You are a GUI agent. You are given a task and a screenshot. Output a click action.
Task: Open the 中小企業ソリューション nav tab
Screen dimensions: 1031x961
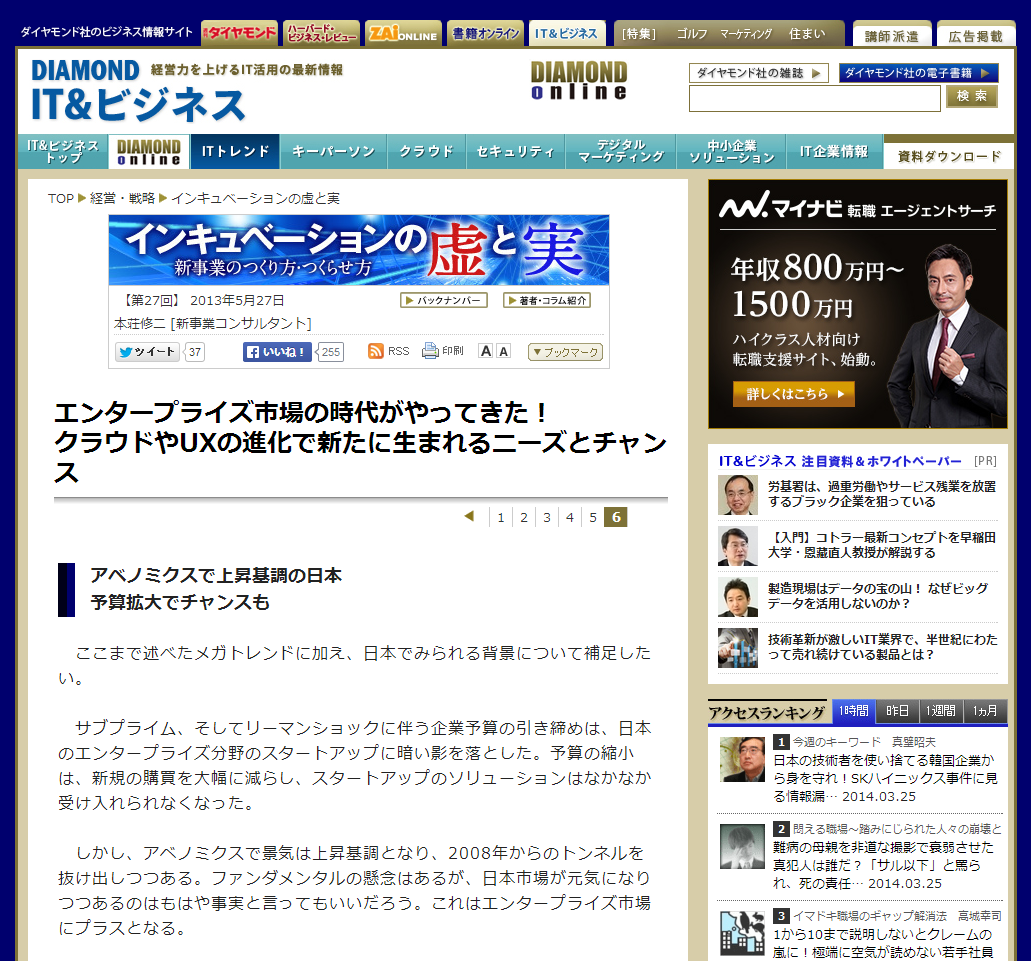tap(732, 152)
